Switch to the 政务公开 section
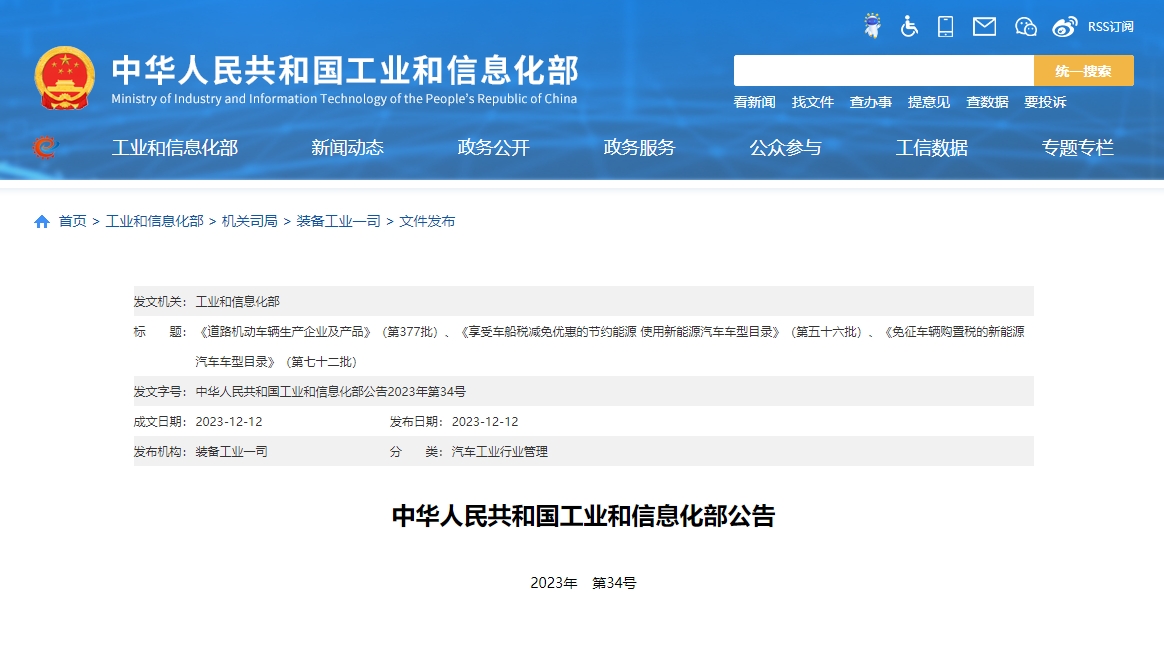 point(492,147)
